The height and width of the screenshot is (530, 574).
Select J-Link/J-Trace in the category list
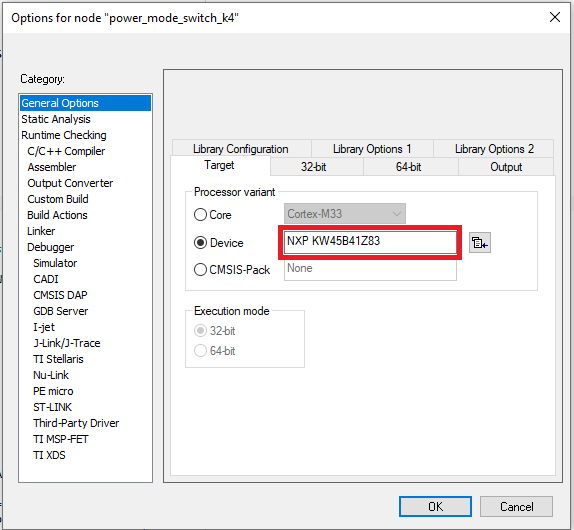coord(67,343)
